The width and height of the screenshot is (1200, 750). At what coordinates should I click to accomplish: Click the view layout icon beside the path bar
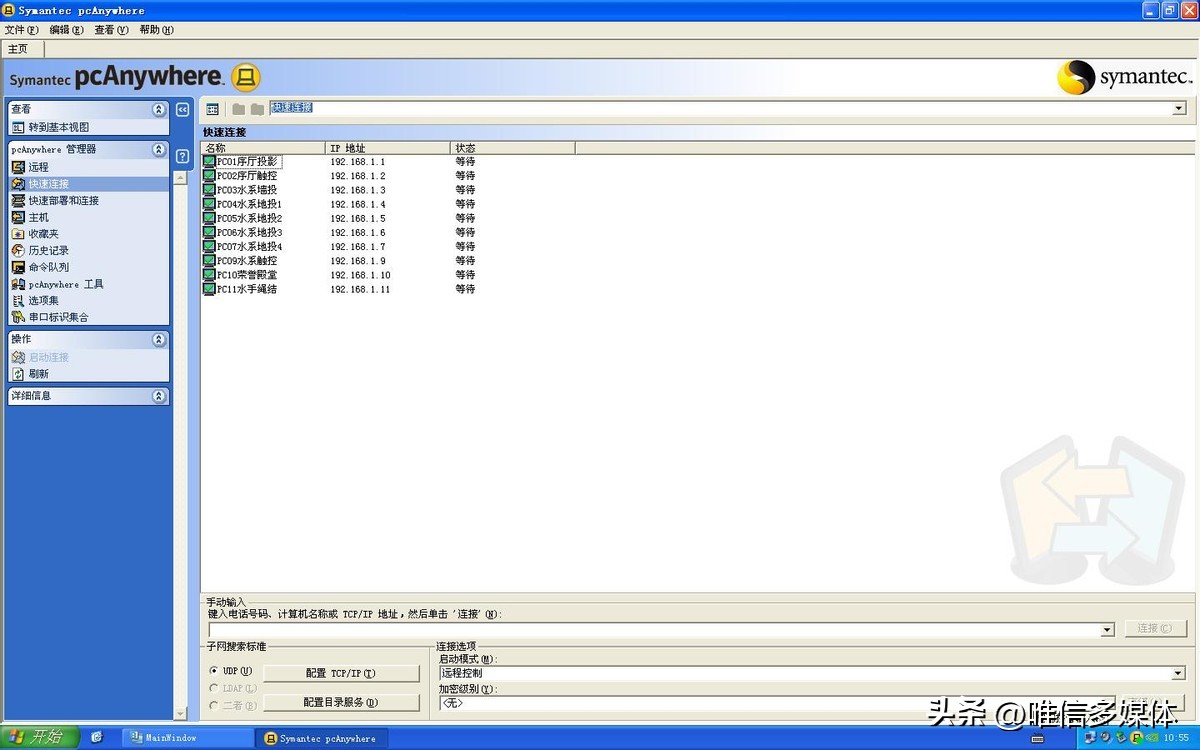(212, 109)
